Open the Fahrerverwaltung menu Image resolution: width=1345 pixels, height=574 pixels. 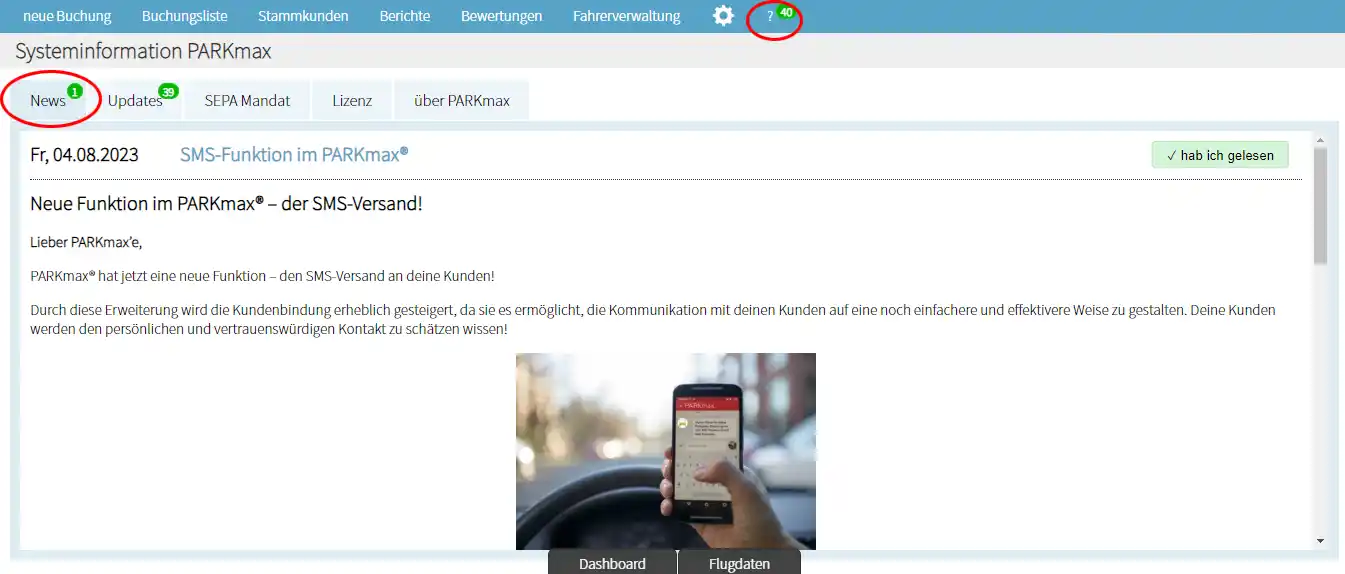point(627,16)
